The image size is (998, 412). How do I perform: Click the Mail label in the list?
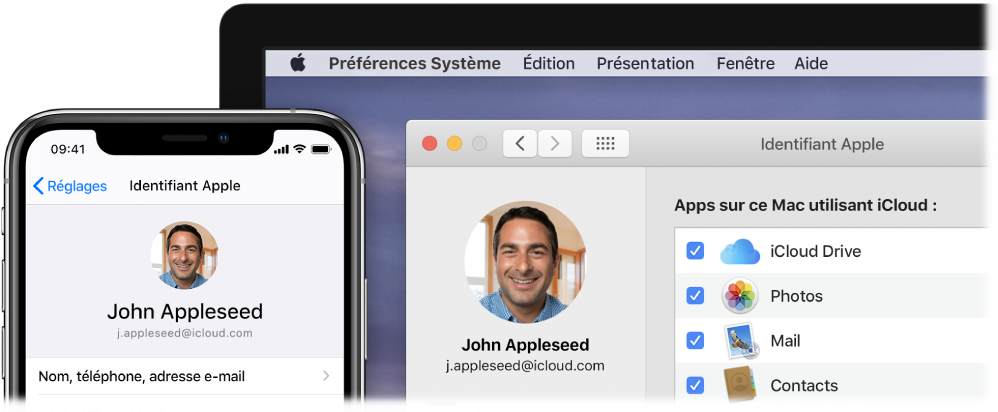pyautogui.click(x=785, y=341)
